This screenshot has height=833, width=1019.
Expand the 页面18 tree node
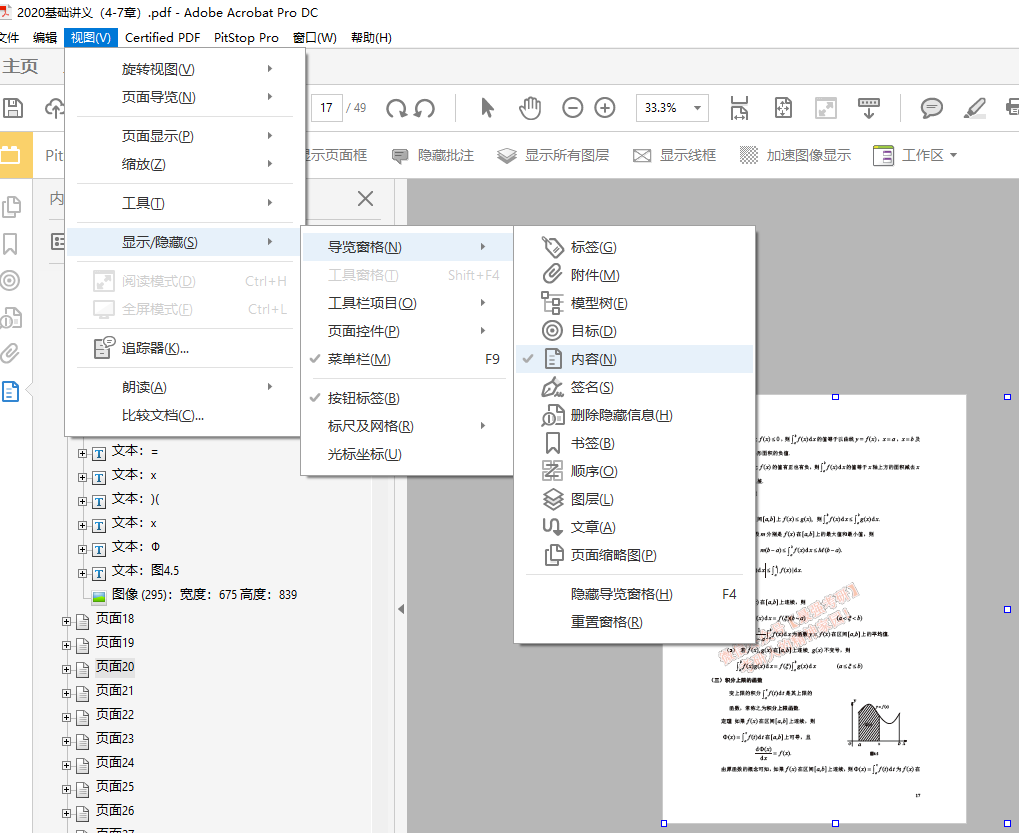(66, 621)
